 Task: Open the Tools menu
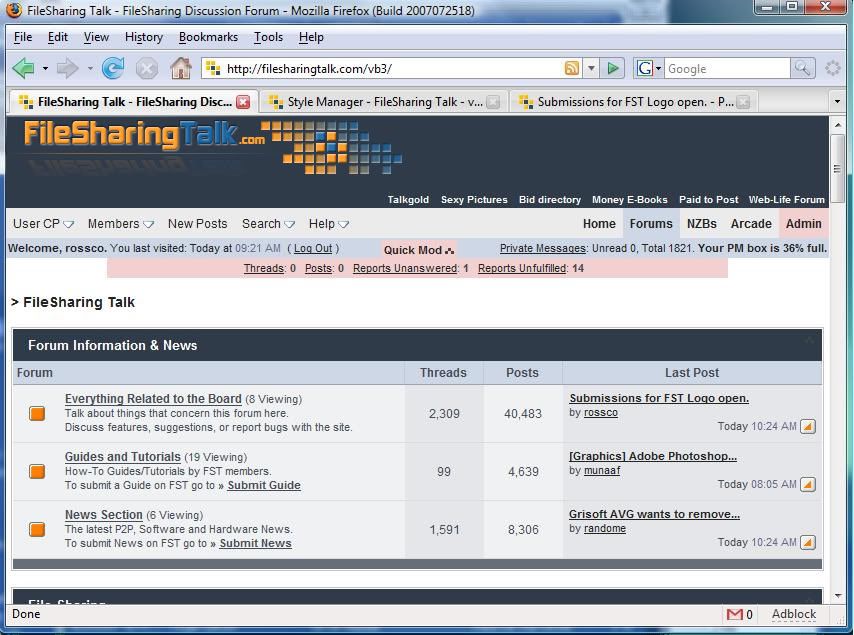pyautogui.click(x=269, y=37)
